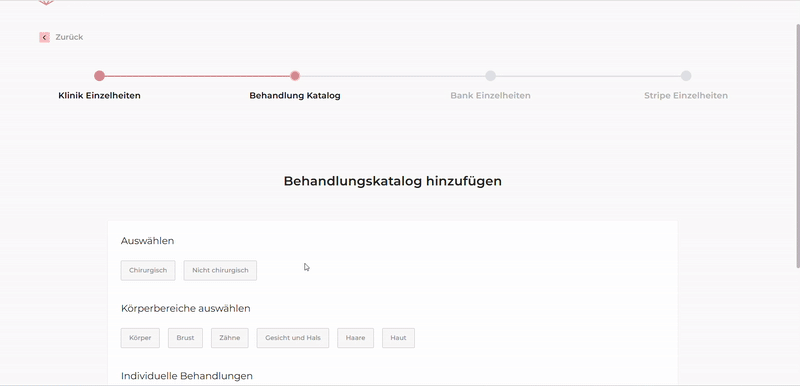
Task: Go back via the Zurück link
Action: pyautogui.click(x=69, y=37)
